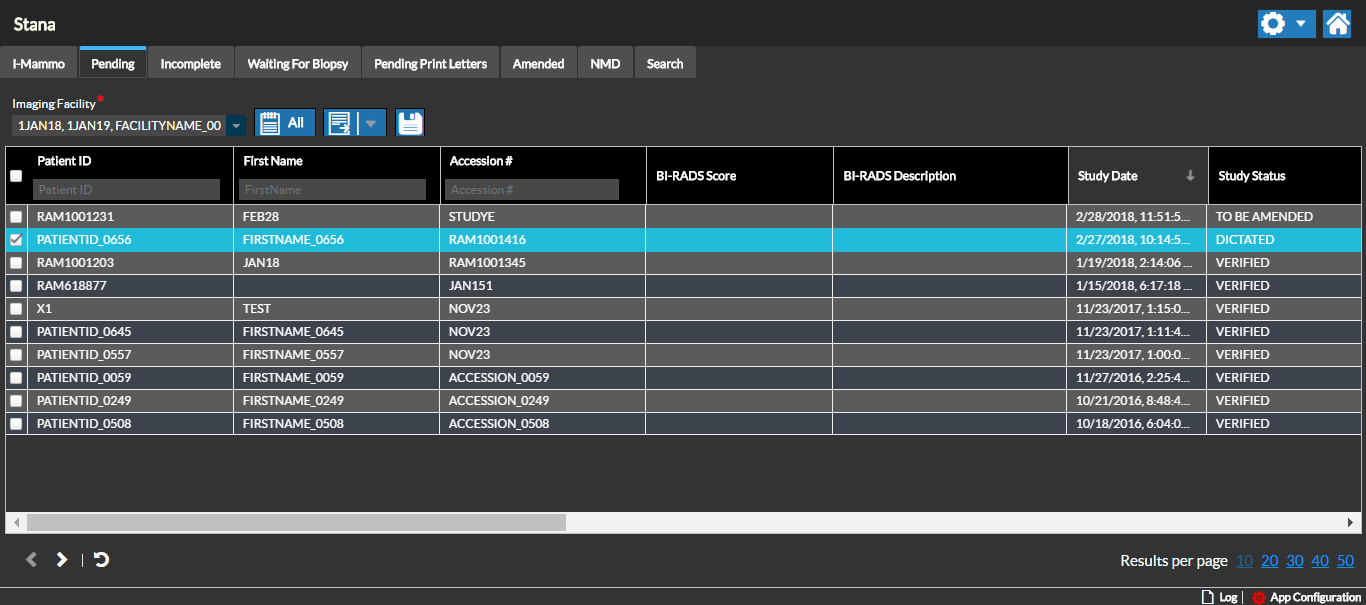Screen dimensions: 1366x605
Task: Click the Patient ID filter input field
Action: [x=126, y=190]
